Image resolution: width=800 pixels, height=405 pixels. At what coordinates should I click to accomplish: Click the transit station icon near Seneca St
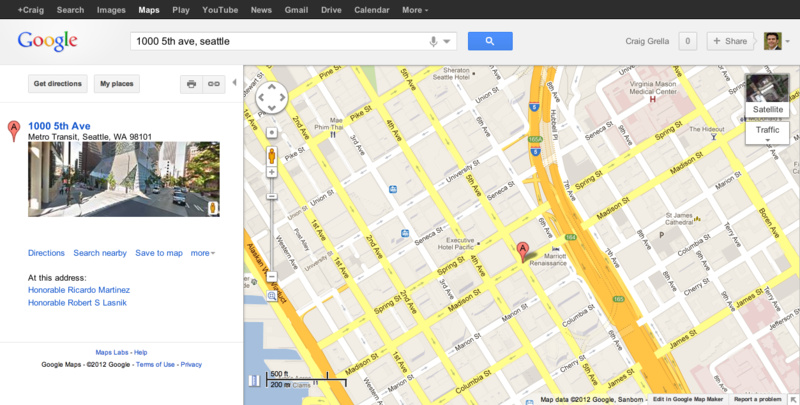tap(405, 233)
